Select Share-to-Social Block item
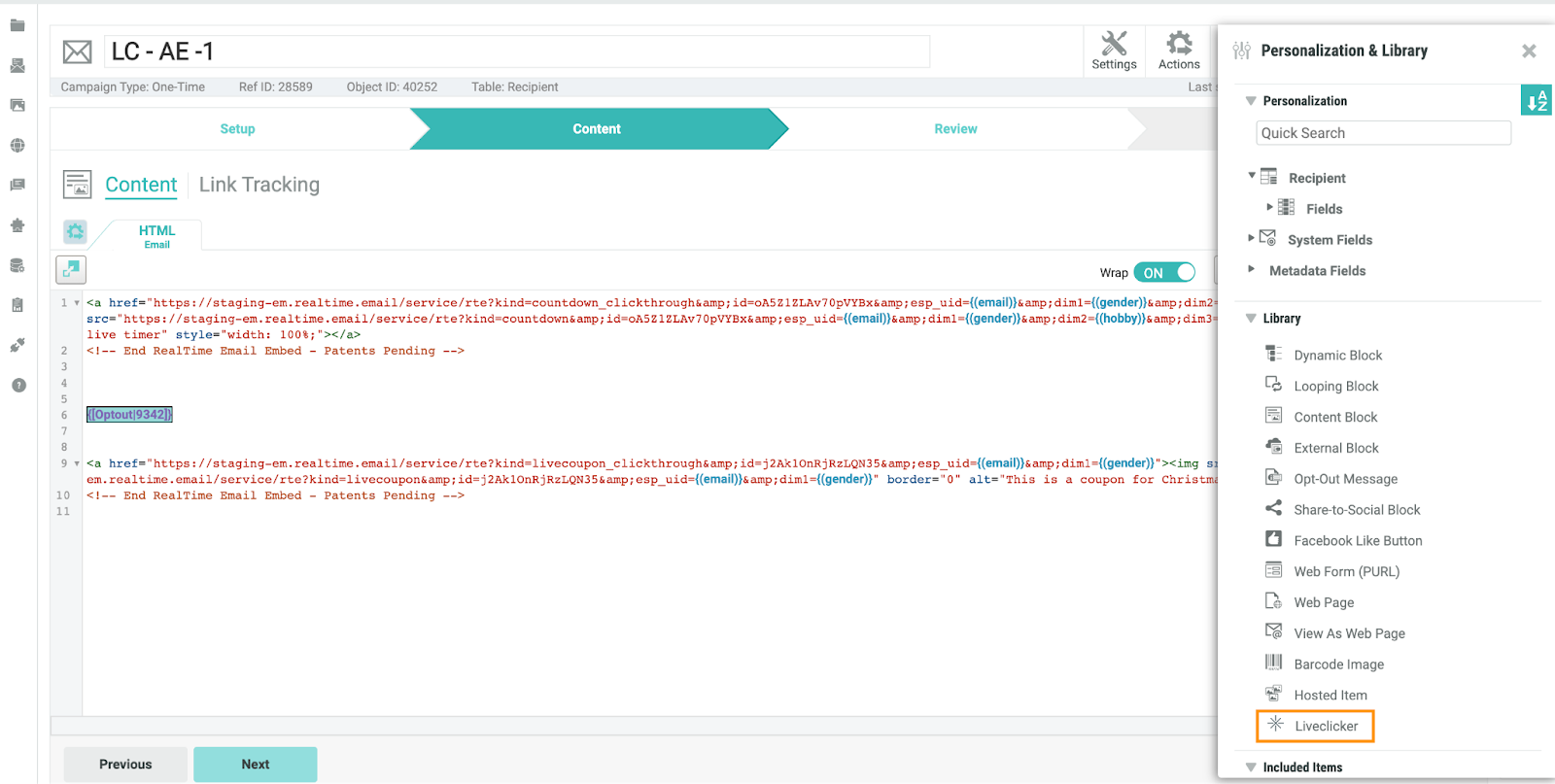Viewport: 1555px width, 784px height. 1356,510
